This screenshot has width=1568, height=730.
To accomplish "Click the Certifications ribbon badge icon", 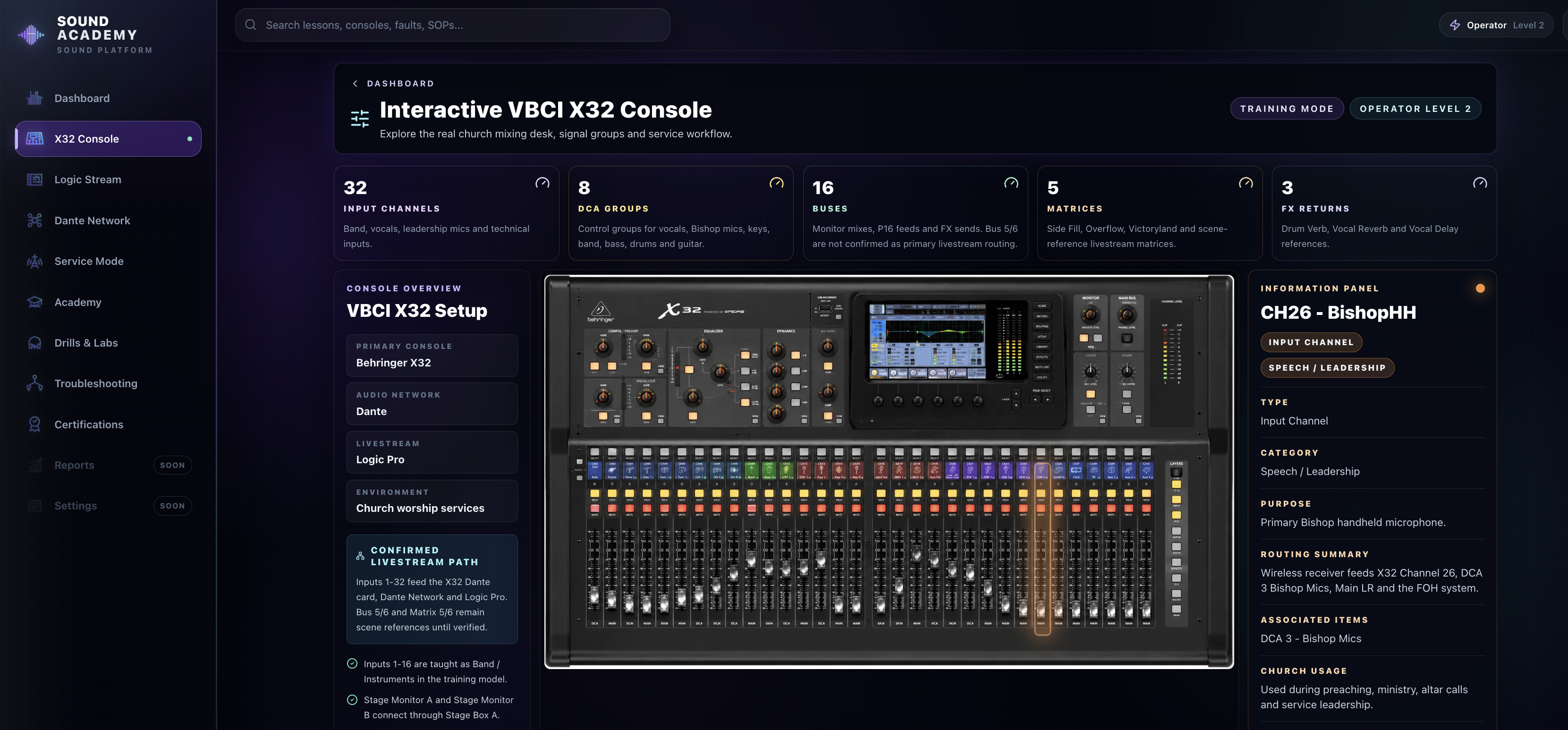I will pos(34,424).
